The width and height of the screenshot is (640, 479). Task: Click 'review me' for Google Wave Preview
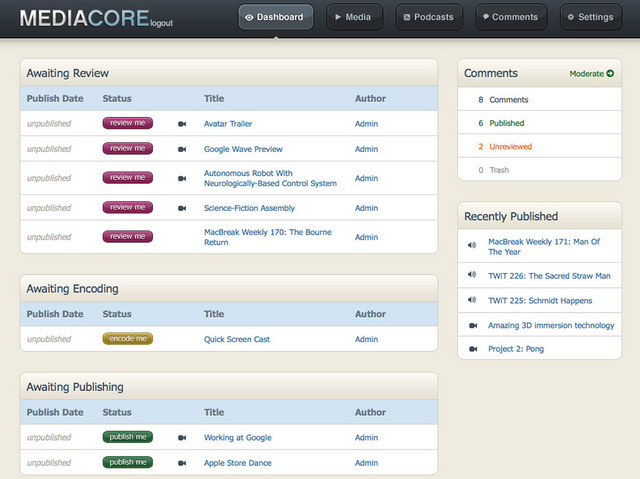click(x=128, y=149)
